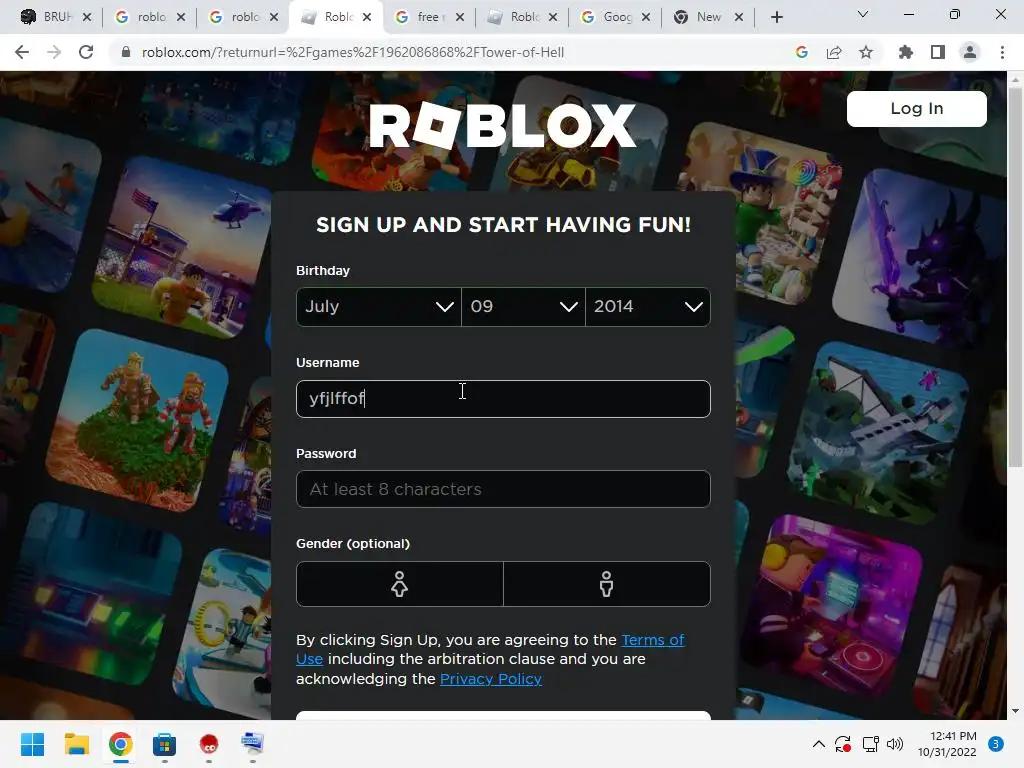
Task: Open a new browser tab
Action: coord(776,17)
